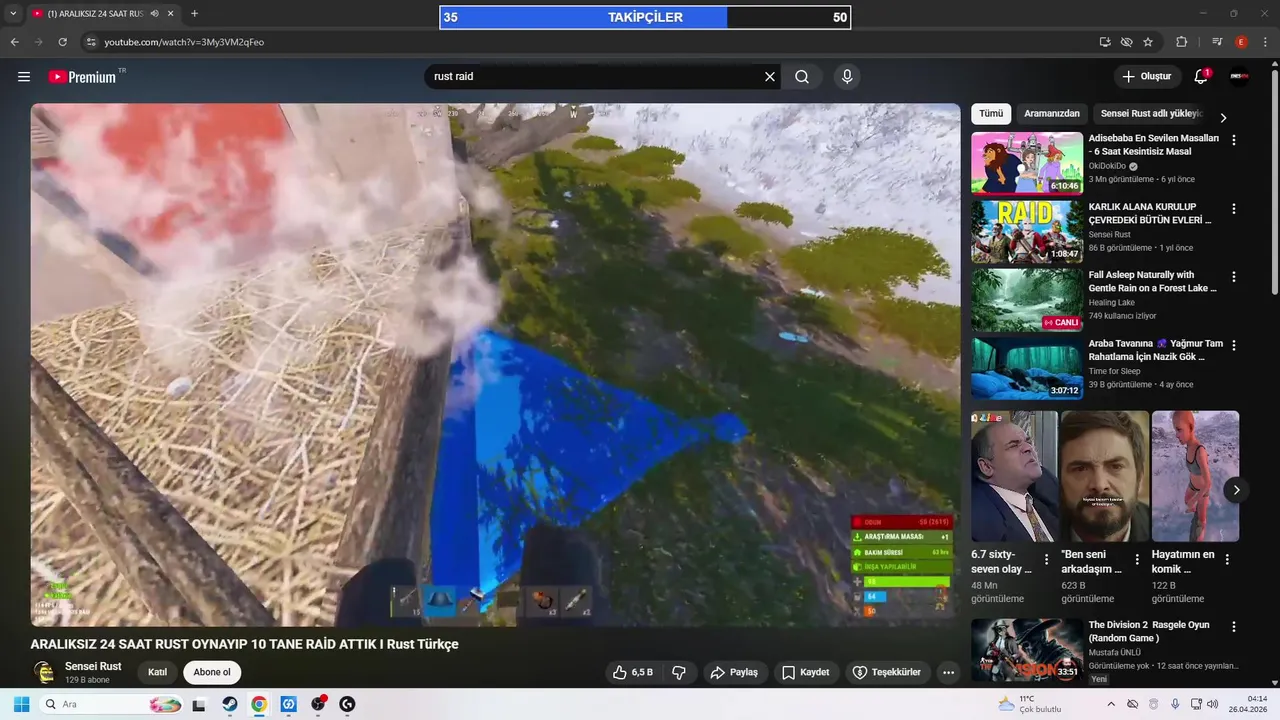
Task: Open options for The Division 2 video
Action: 1233,627
